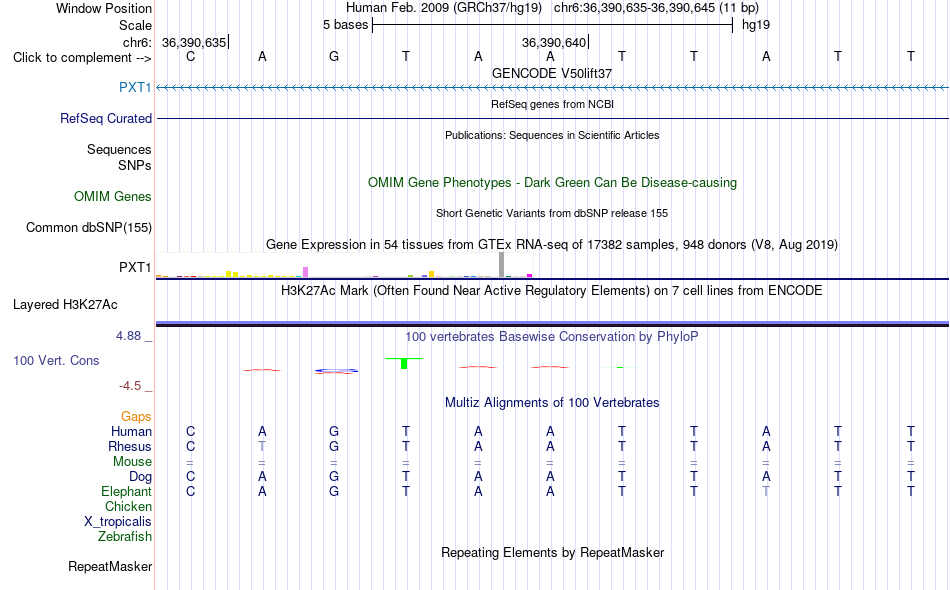This screenshot has height=590, width=950.
Task: Click the orange Gaps label
Action: click(x=136, y=417)
